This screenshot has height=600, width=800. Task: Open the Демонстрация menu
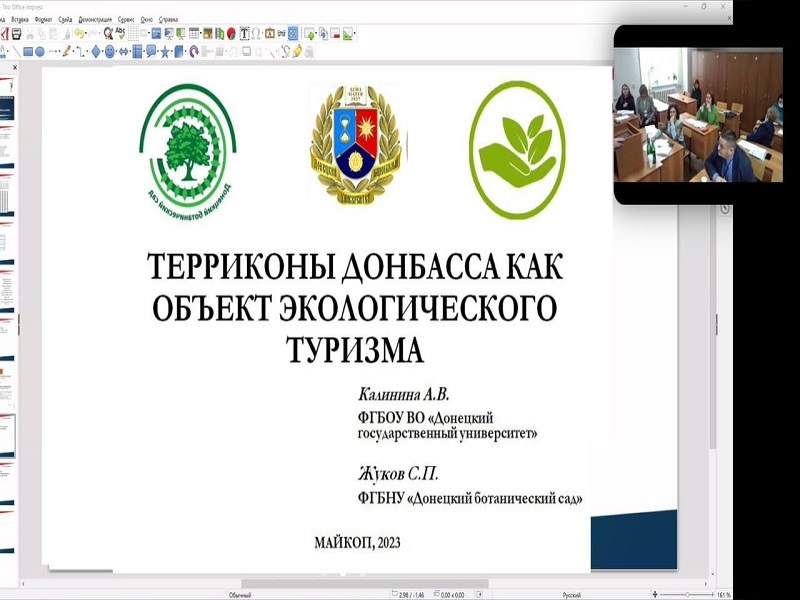pos(96,18)
